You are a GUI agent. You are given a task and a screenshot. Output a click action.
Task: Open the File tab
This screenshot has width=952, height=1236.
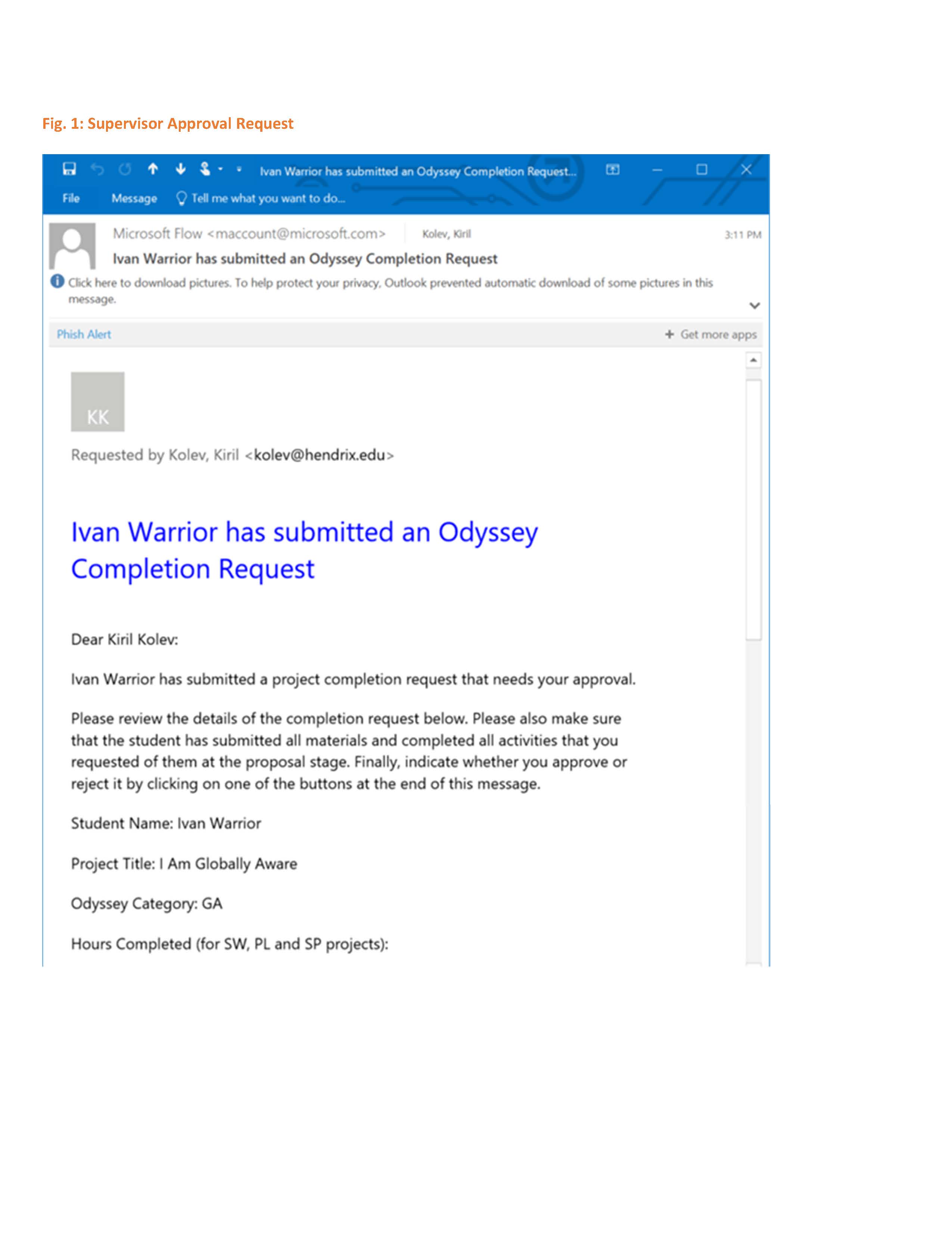tap(71, 198)
